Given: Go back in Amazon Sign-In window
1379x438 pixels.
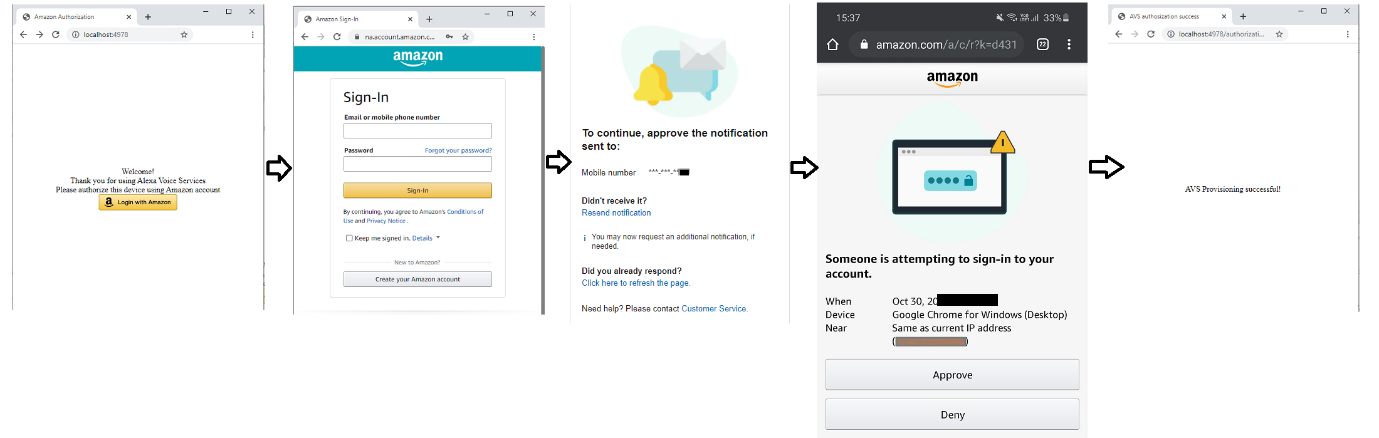Looking at the screenshot, I should click(x=304, y=36).
